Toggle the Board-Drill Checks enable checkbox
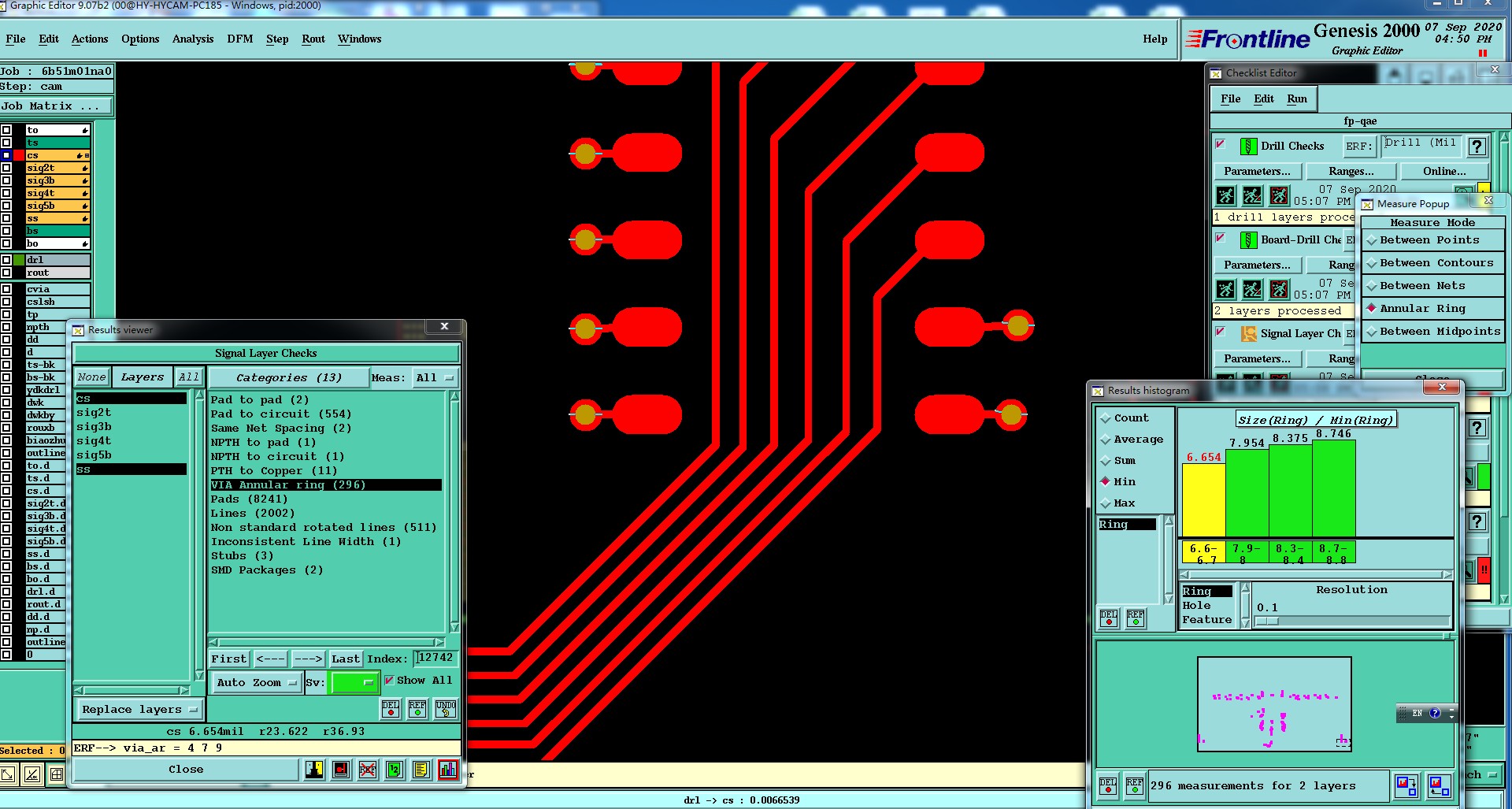Viewport: 1512px width, 809px height. coord(1221,238)
